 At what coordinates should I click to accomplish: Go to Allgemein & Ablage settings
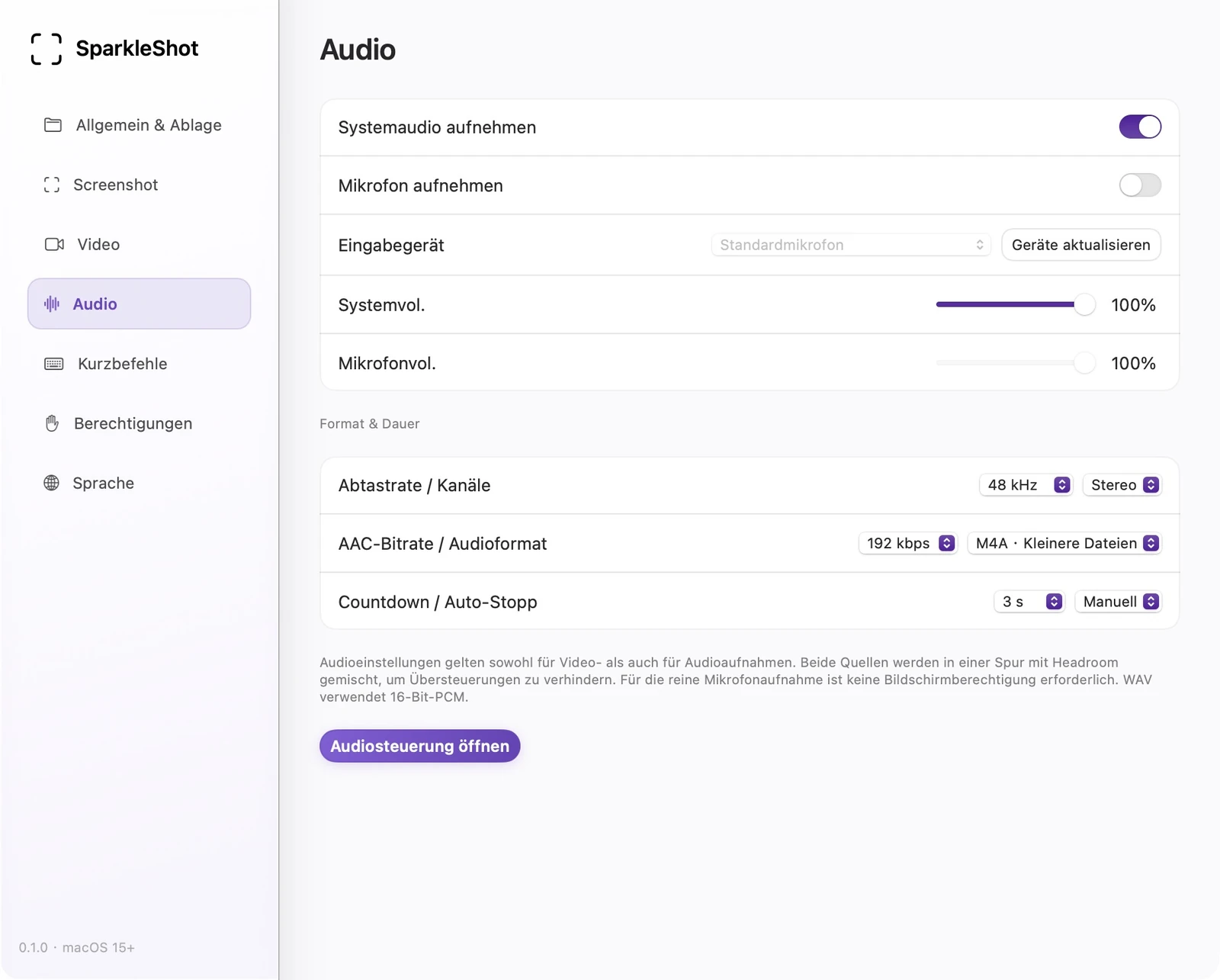click(139, 125)
